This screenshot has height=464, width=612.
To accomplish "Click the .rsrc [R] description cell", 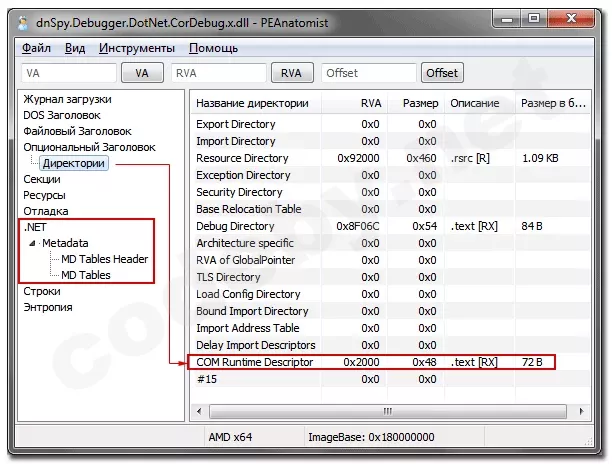I will pyautogui.click(x=470, y=158).
